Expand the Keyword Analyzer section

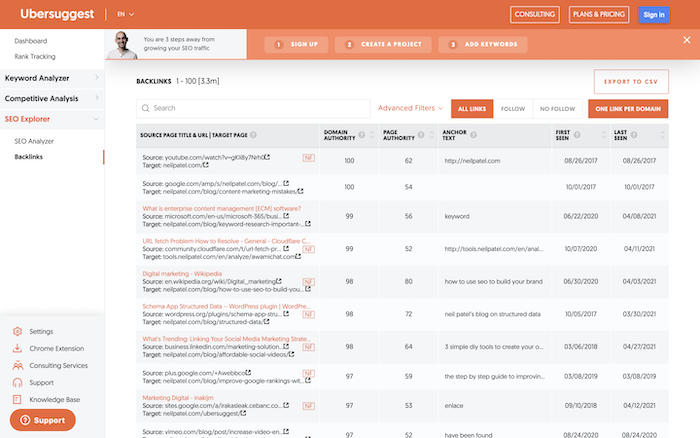(x=52, y=78)
